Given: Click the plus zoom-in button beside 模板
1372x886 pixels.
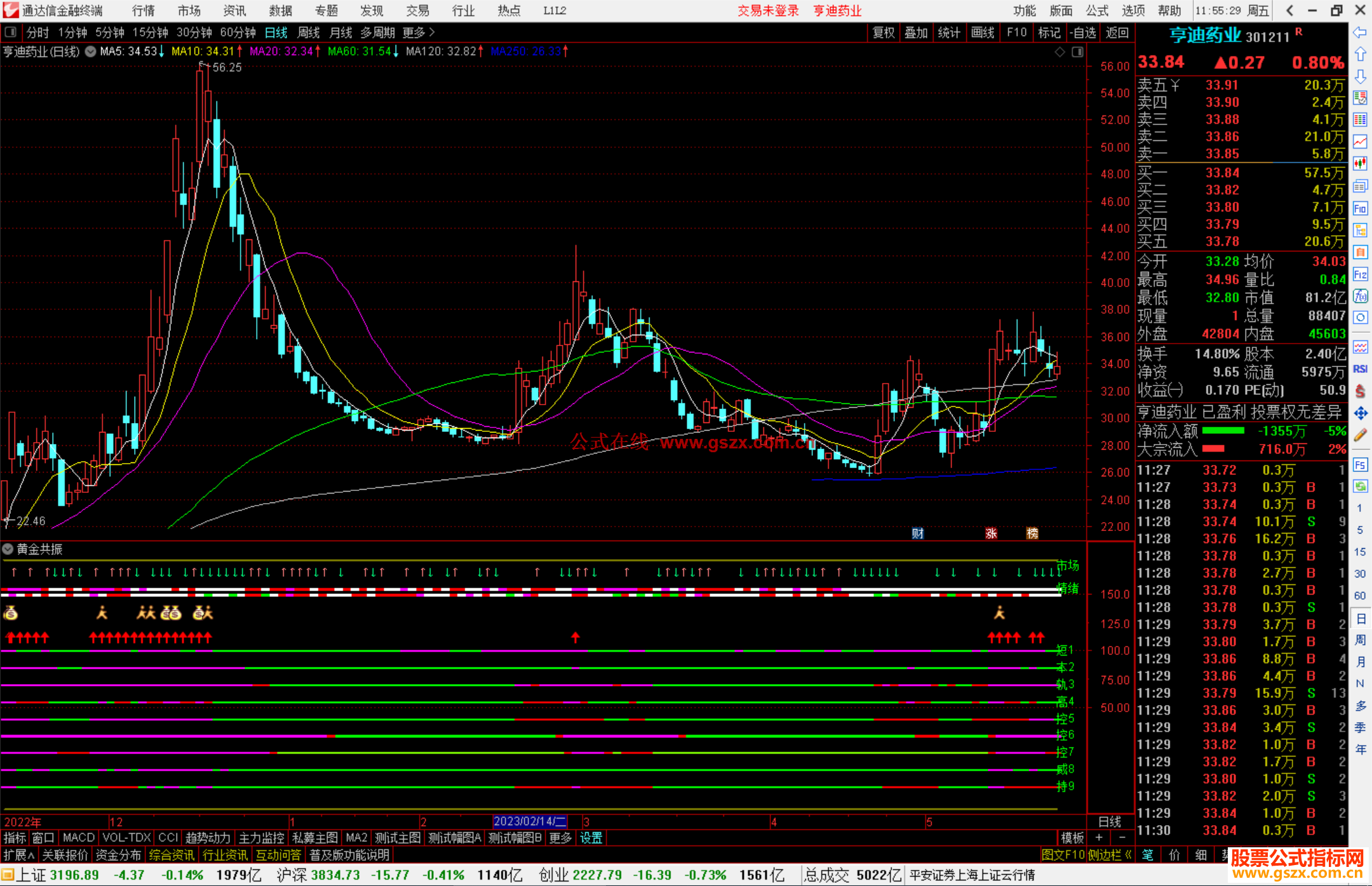Looking at the screenshot, I should [1099, 838].
